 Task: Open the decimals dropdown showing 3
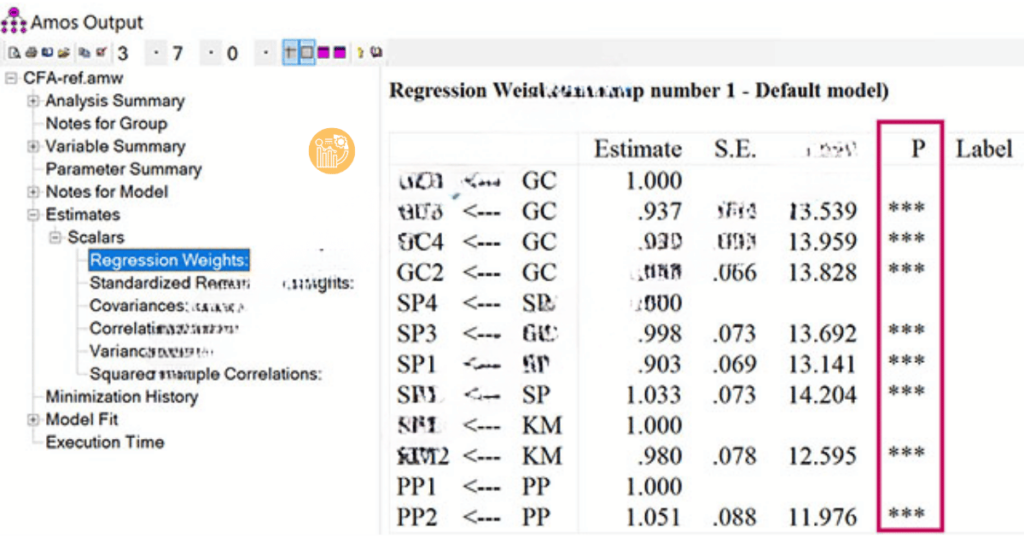[x=155, y=53]
